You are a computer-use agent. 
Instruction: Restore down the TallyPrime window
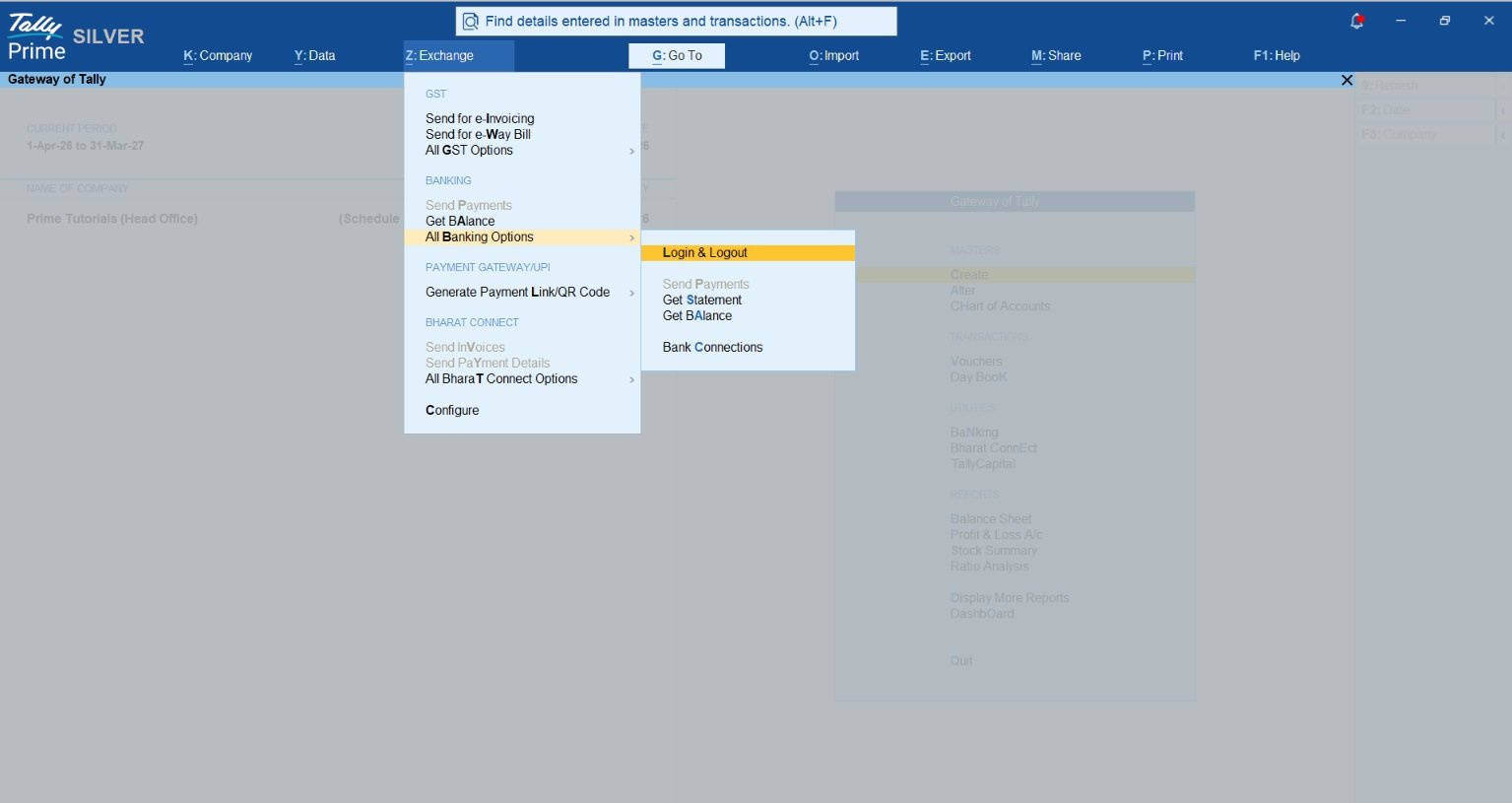tap(1445, 21)
